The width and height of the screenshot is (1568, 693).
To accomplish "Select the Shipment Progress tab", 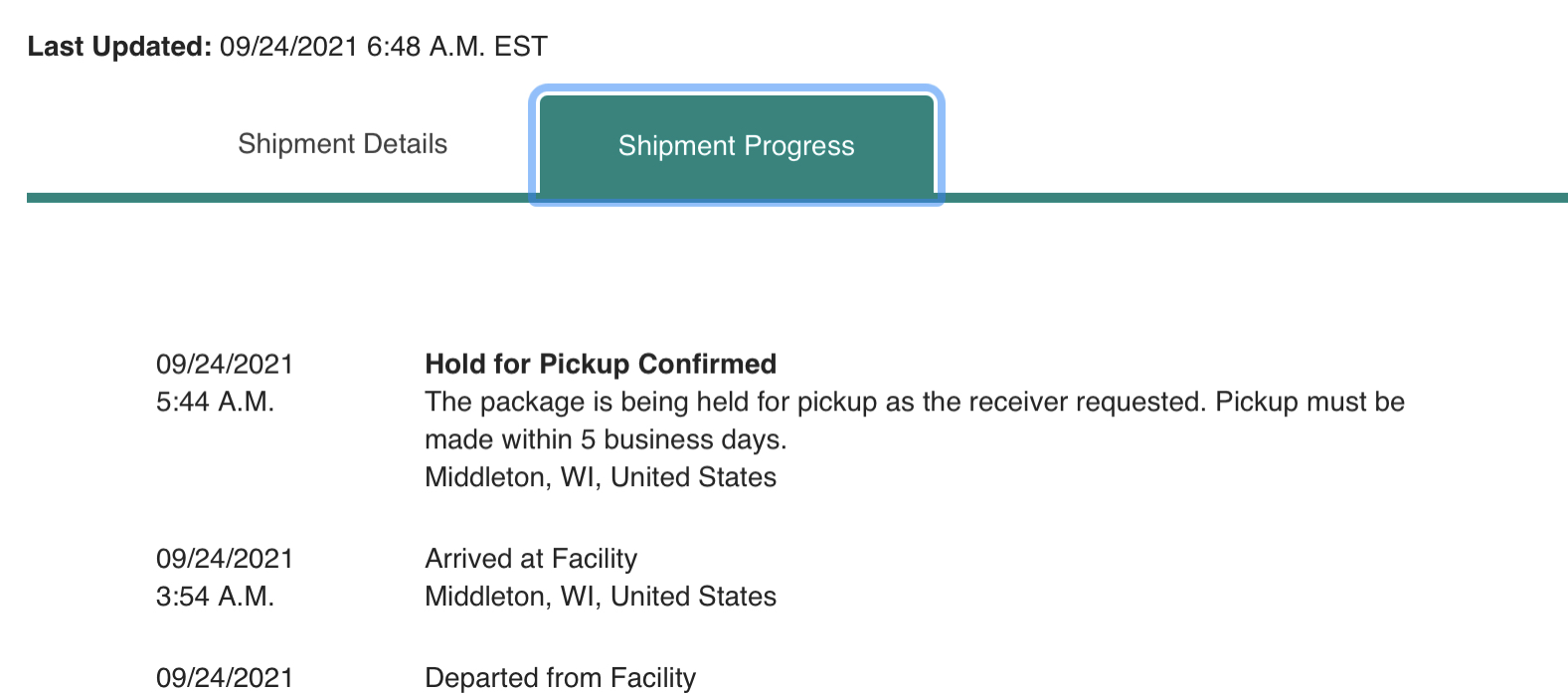I will (736, 146).
